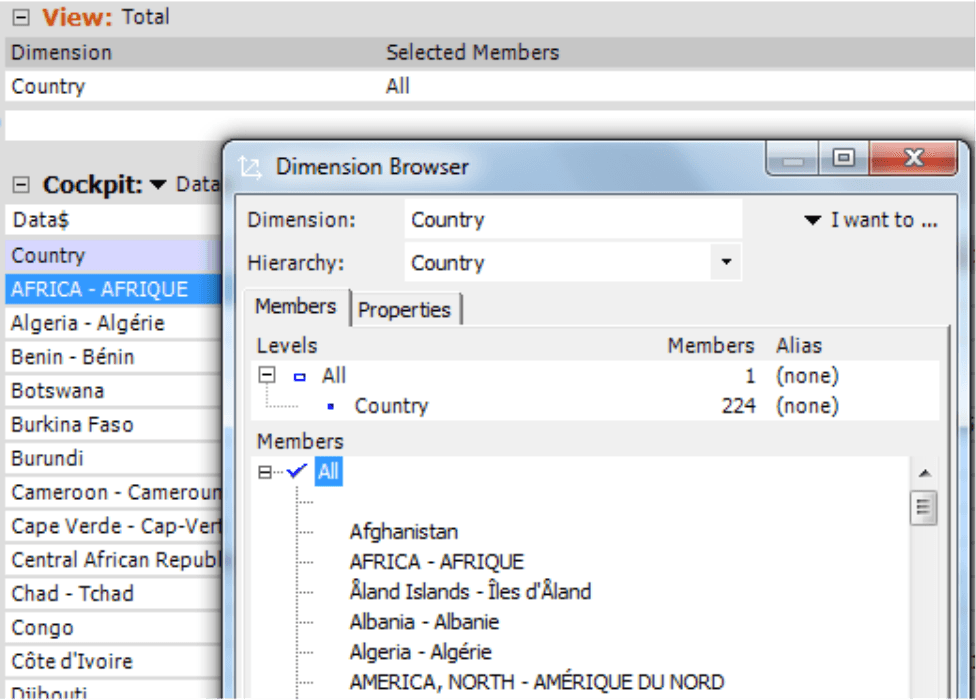Select Côte d'Ivoire in Cockpit list
This screenshot has height=700, width=976.
tap(114, 661)
